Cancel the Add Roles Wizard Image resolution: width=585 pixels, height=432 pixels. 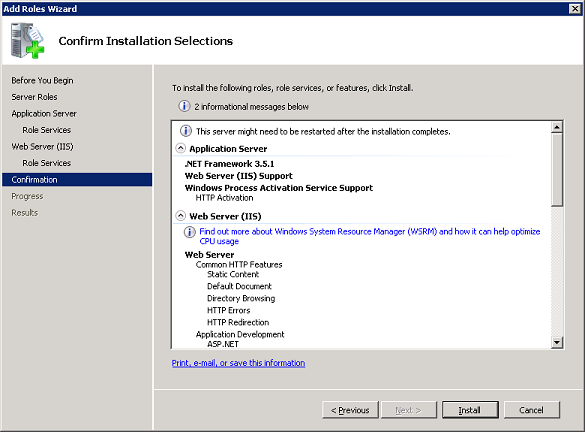tap(532, 410)
